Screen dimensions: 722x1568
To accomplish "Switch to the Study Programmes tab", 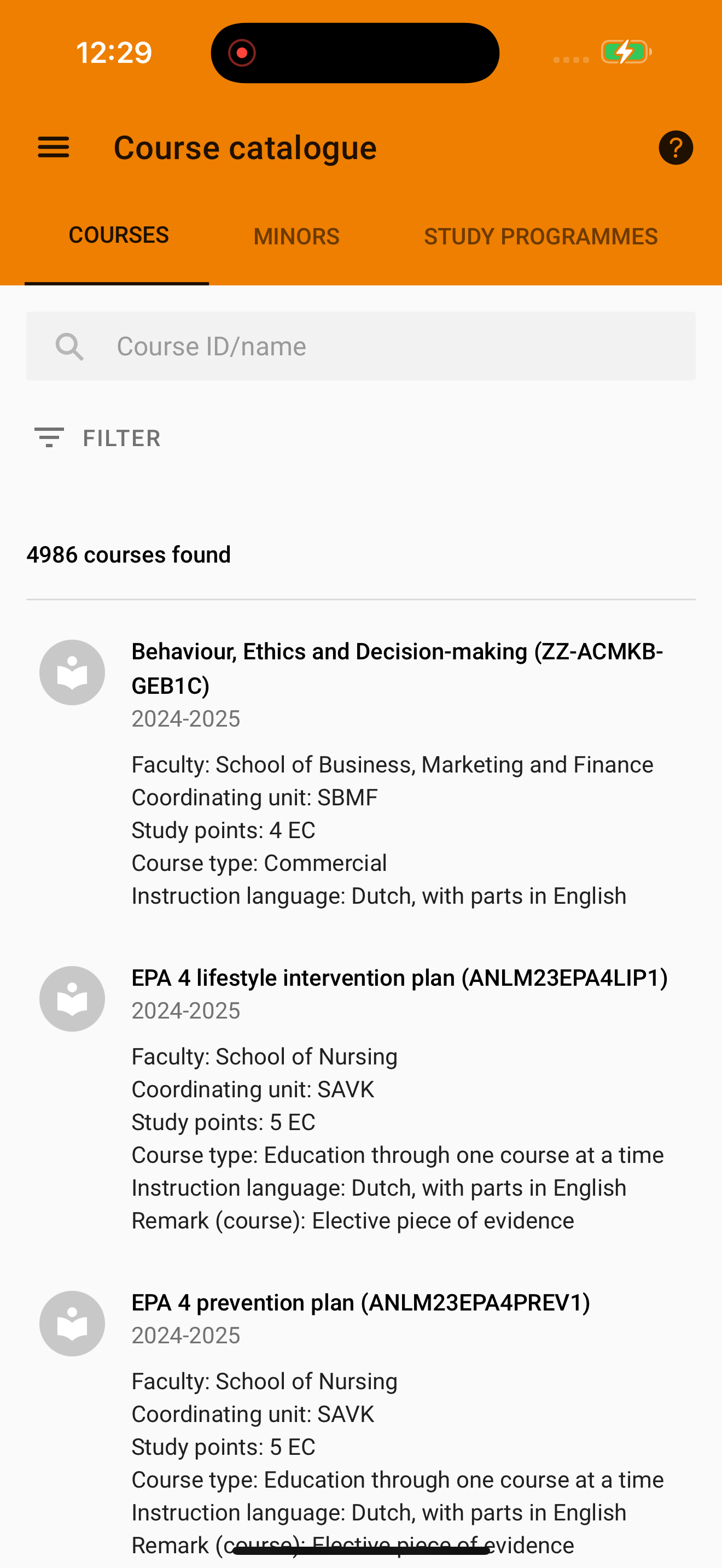I will [x=540, y=236].
